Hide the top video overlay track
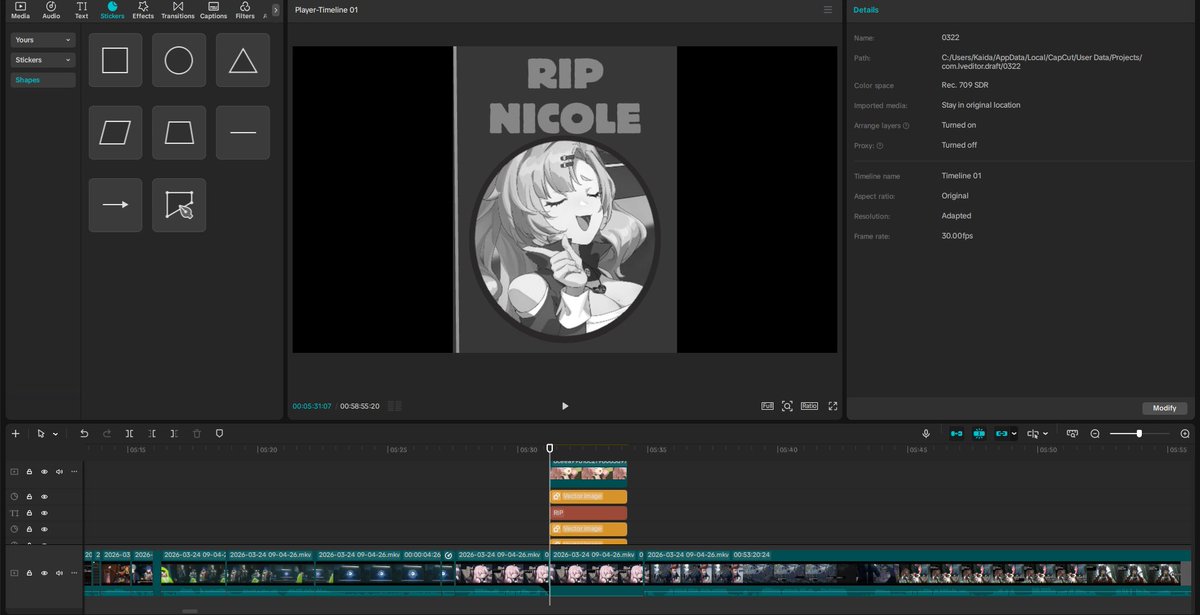This screenshot has height=615, width=1200. tap(44, 471)
